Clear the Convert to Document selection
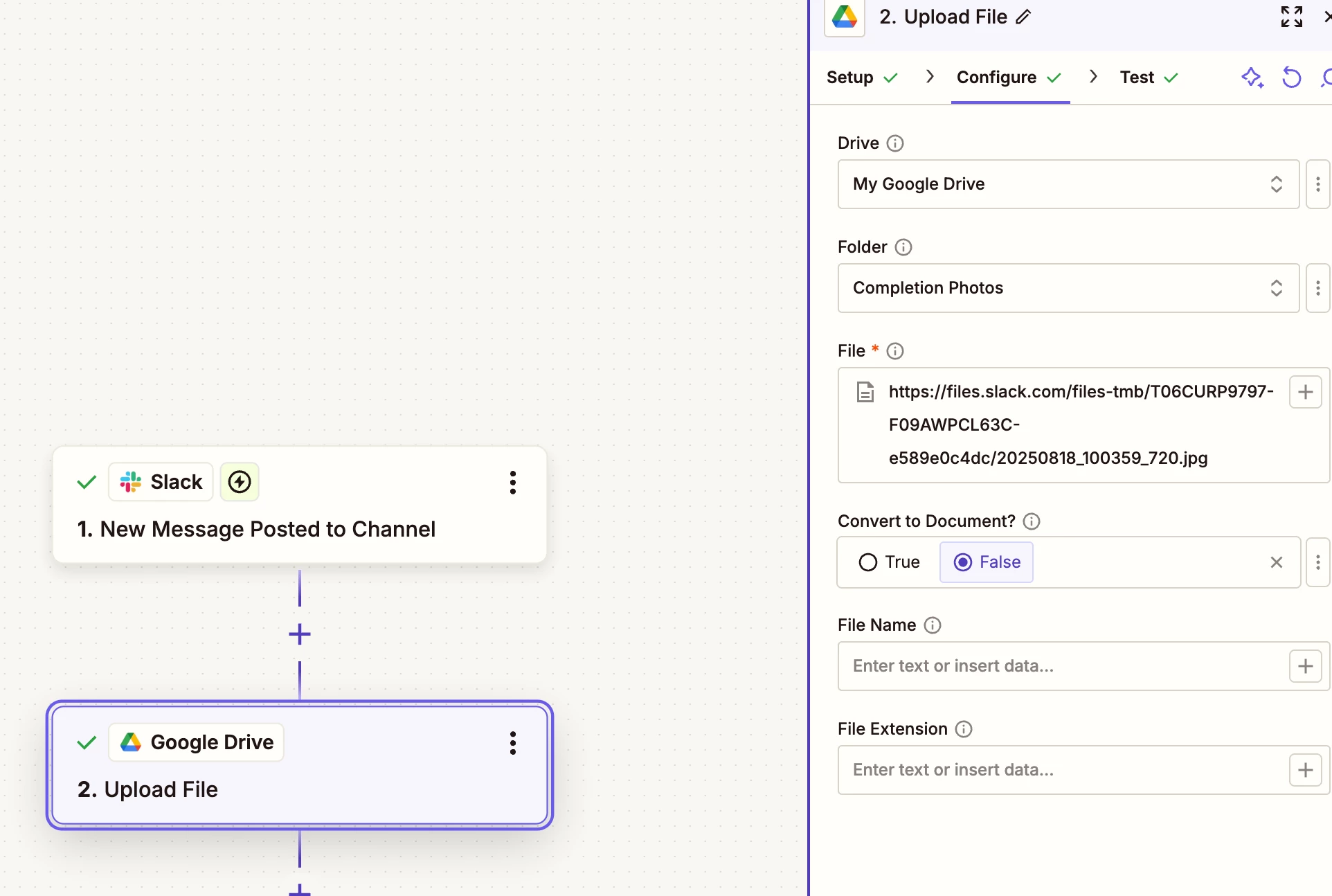This screenshot has height=896, width=1332. point(1277,562)
